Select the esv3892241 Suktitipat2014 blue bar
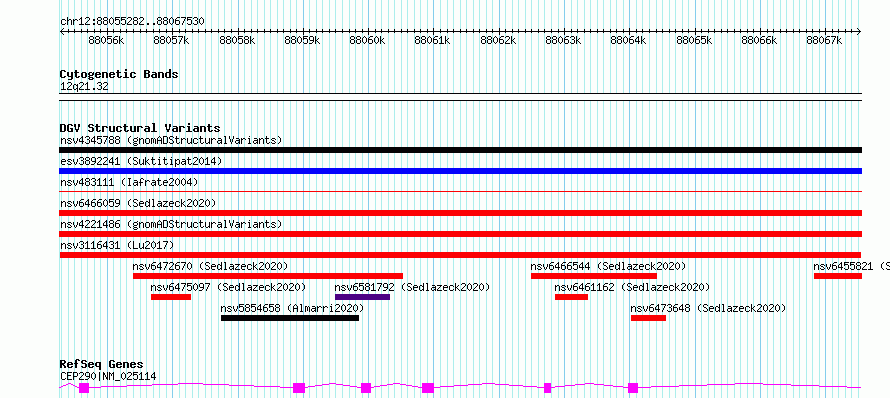Viewport: 890px width, 398px height. click(x=460, y=171)
